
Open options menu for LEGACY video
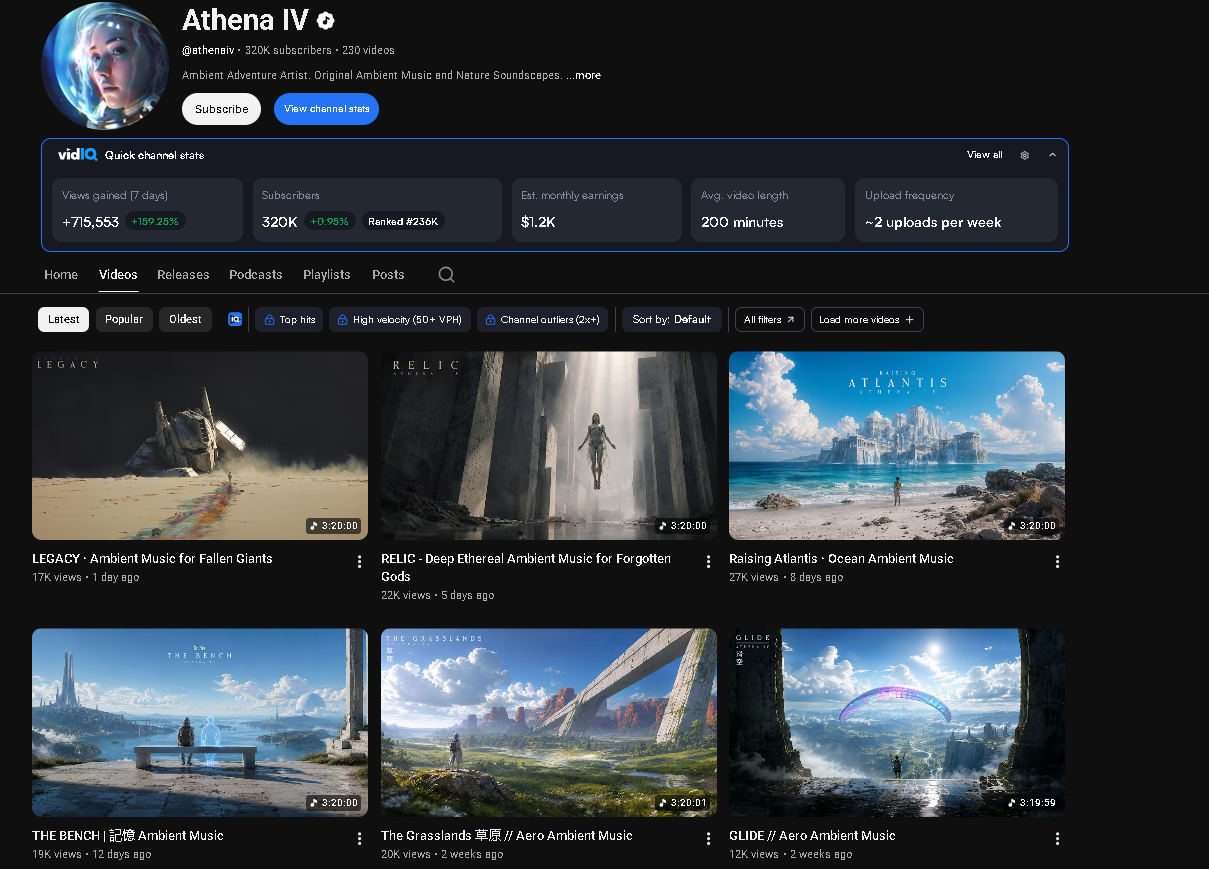(x=359, y=562)
